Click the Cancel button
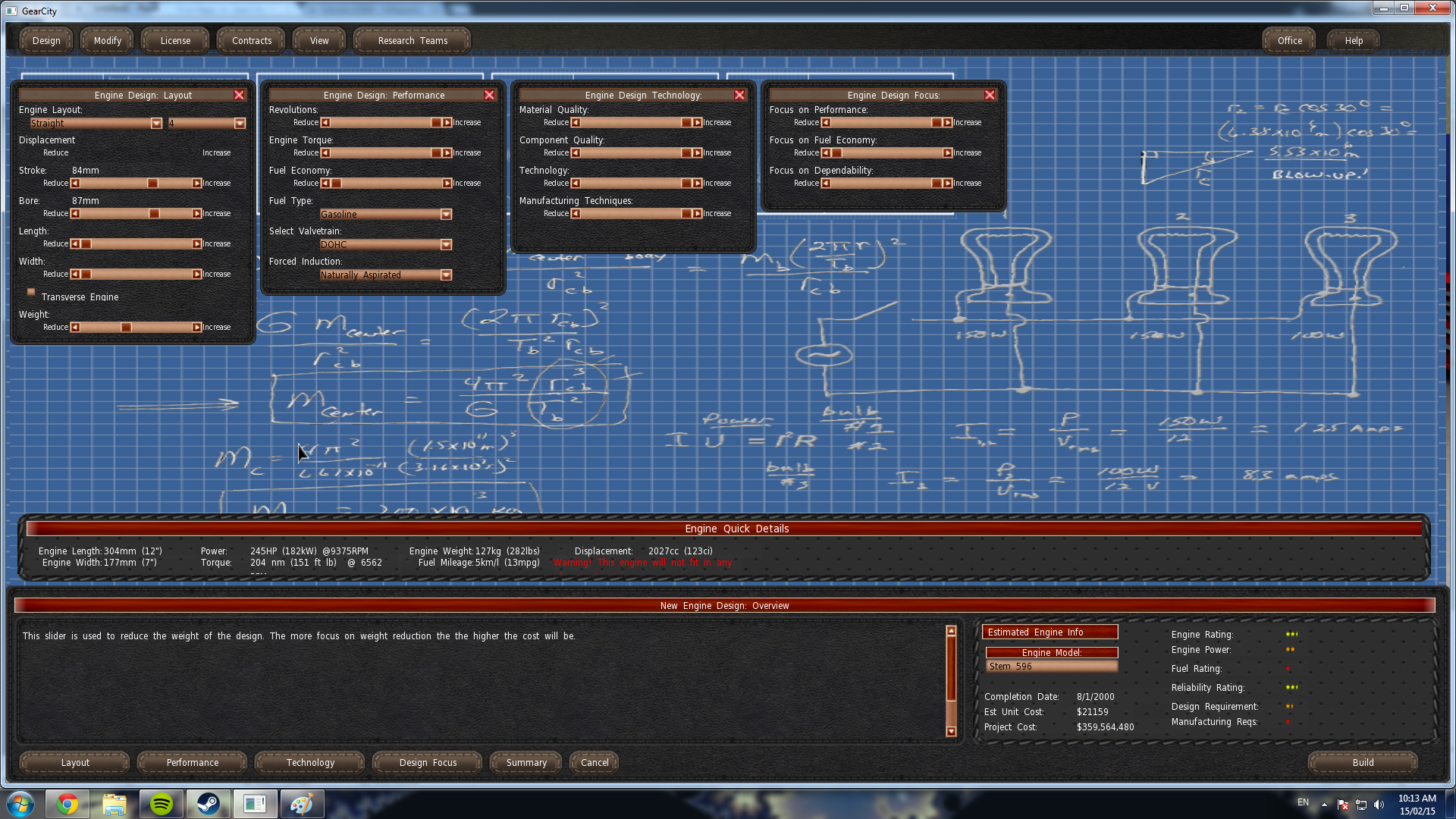The width and height of the screenshot is (1456, 819). click(x=595, y=763)
